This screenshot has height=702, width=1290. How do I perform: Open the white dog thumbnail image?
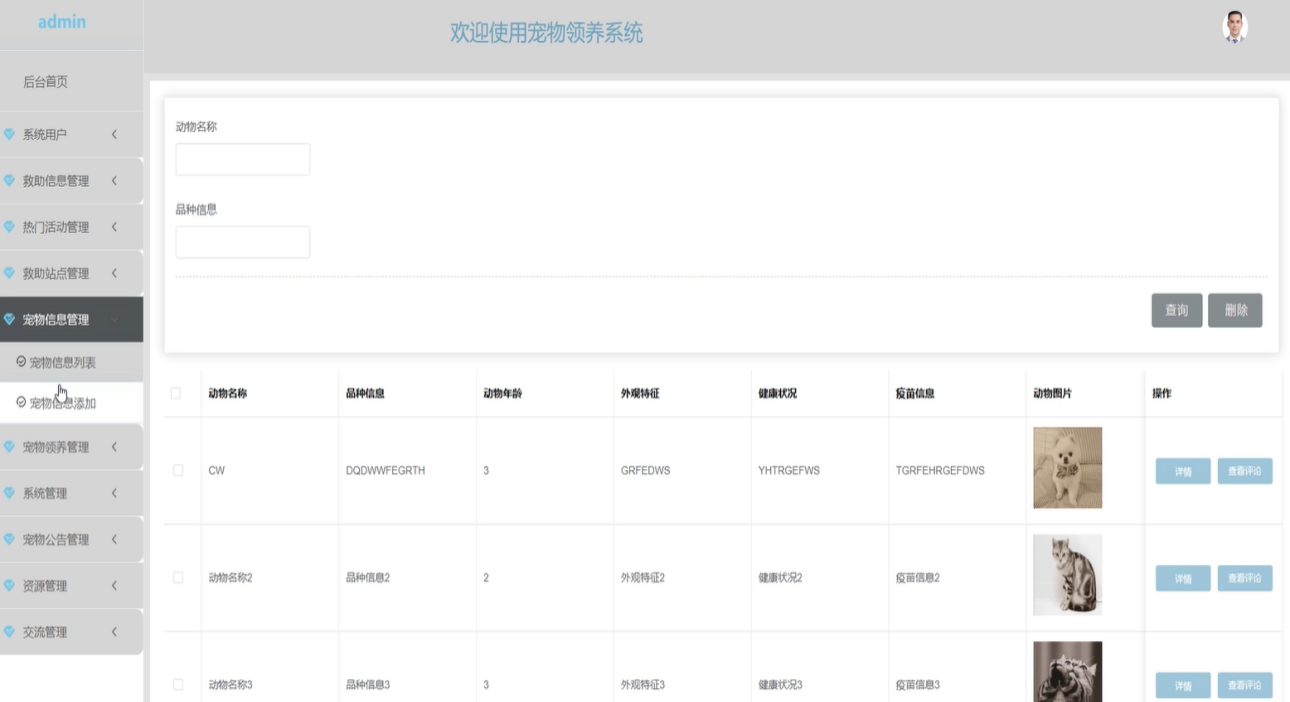1067,468
